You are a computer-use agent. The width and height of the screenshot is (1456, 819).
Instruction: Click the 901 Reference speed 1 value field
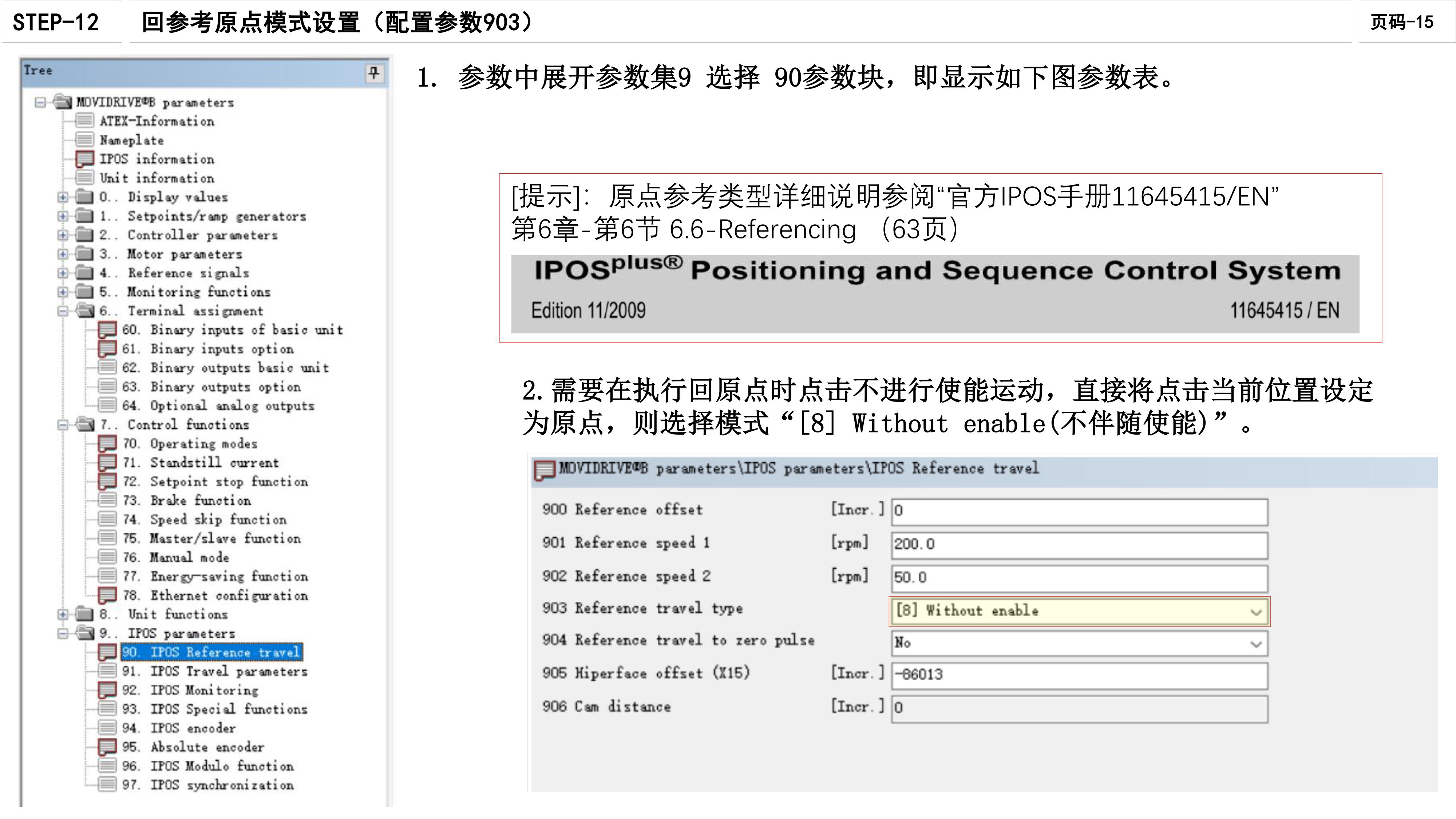click(1074, 544)
